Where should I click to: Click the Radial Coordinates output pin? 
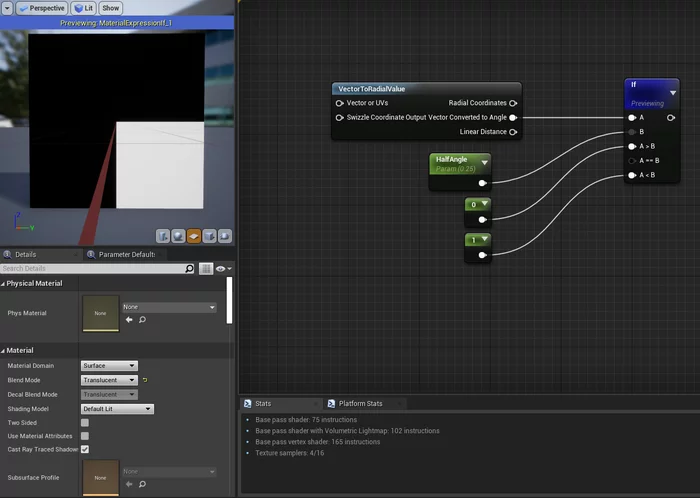513,103
